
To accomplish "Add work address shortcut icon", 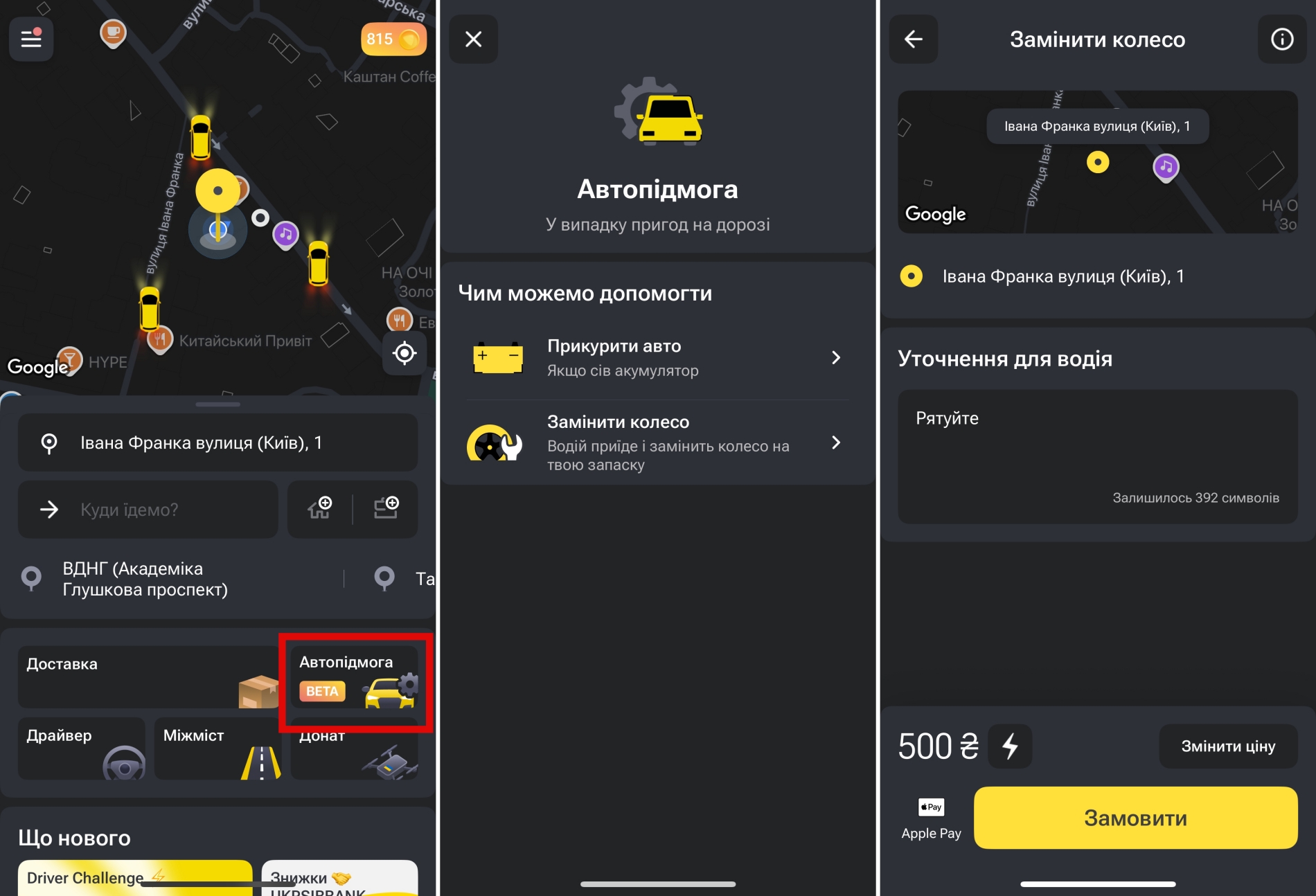I will click(386, 509).
